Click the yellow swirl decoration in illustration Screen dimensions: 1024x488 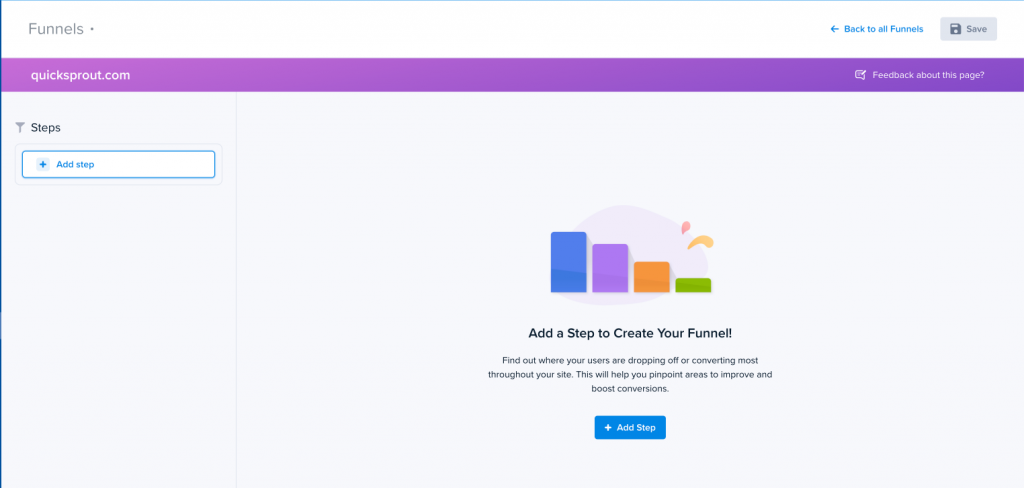tap(703, 242)
